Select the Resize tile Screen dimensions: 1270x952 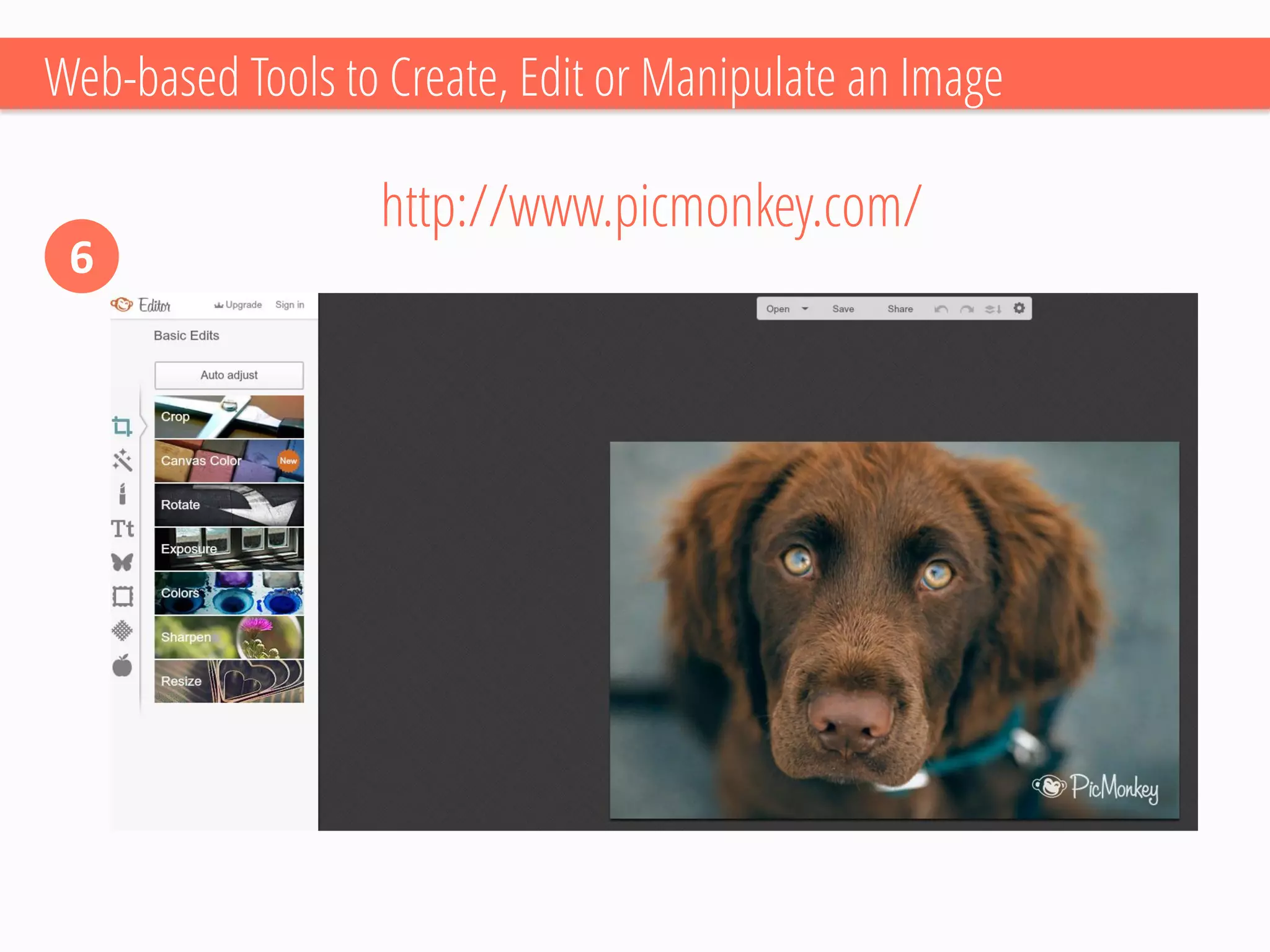click(229, 681)
